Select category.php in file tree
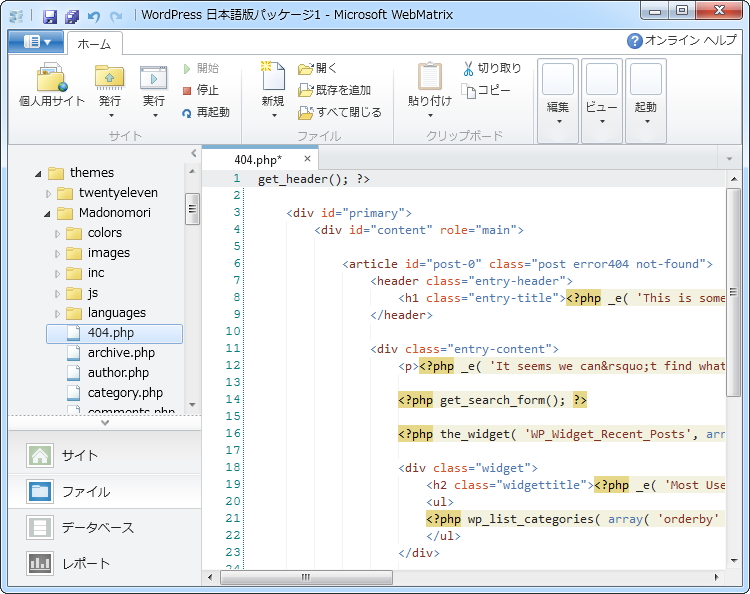750x594 pixels. point(125,393)
